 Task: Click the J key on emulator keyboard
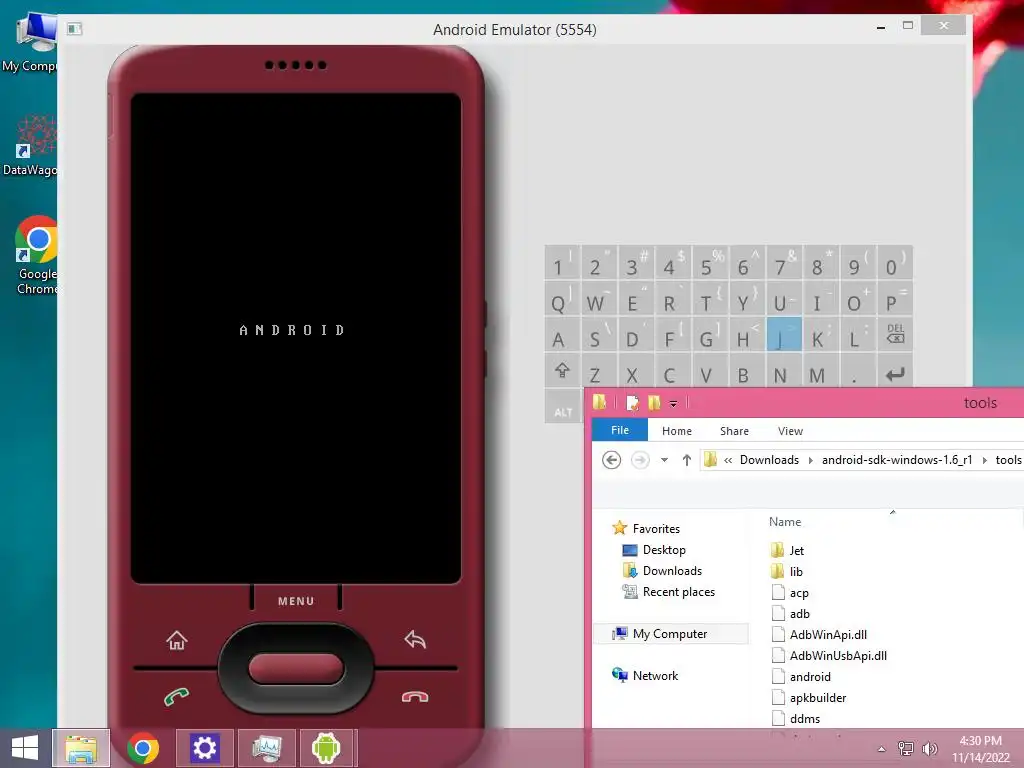pyautogui.click(x=784, y=334)
